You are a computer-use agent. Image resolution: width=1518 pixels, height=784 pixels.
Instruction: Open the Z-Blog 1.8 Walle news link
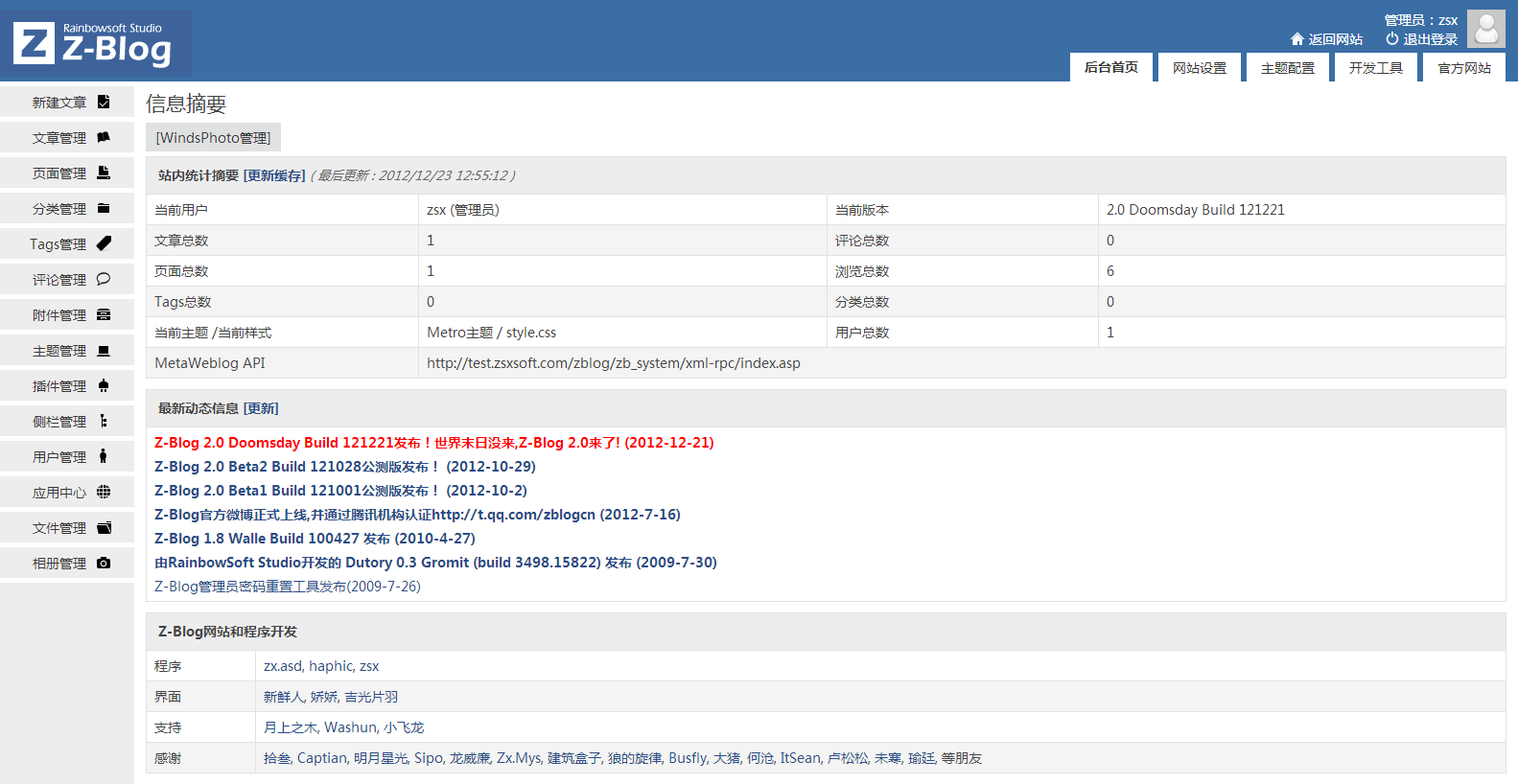[x=315, y=539]
